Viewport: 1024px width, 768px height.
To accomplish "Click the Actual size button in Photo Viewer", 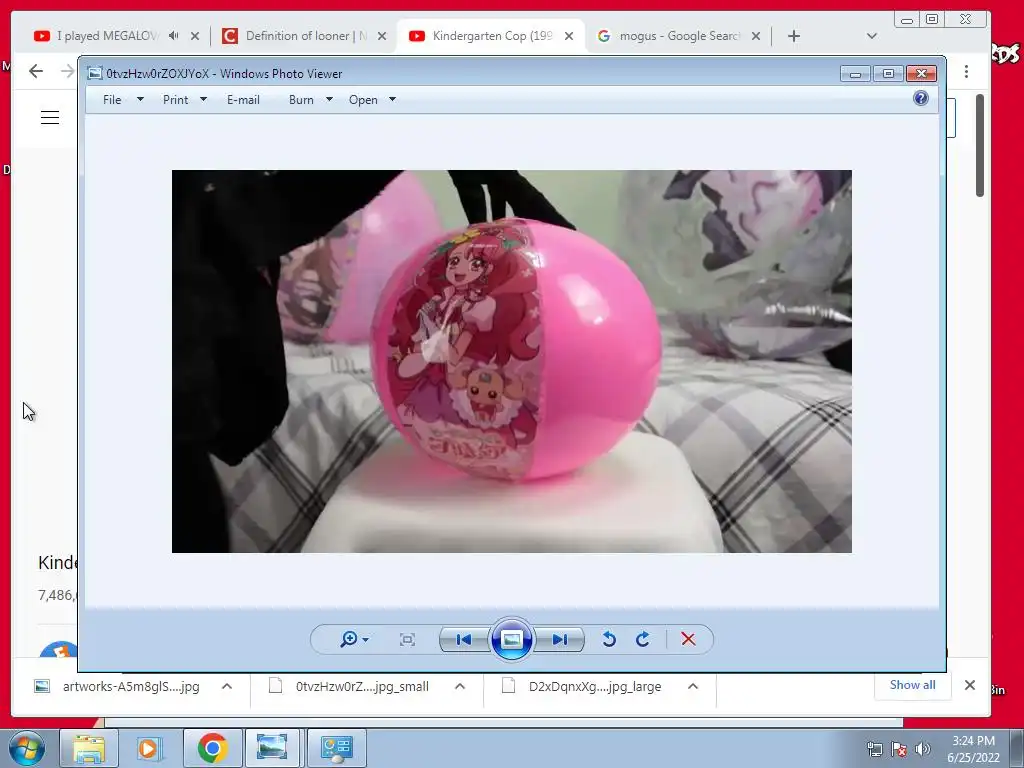I will point(407,639).
